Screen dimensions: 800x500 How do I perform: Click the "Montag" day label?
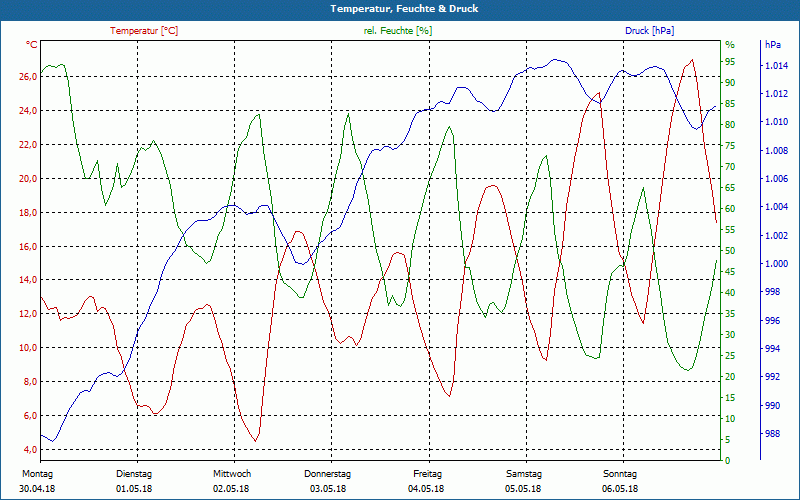pos(37,474)
